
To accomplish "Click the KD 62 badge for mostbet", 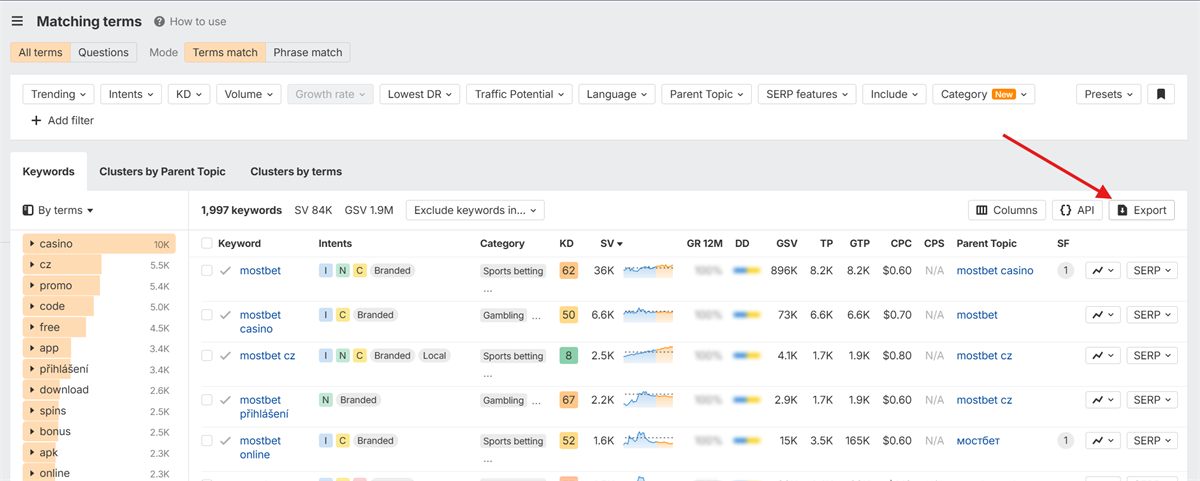I will pos(569,270).
